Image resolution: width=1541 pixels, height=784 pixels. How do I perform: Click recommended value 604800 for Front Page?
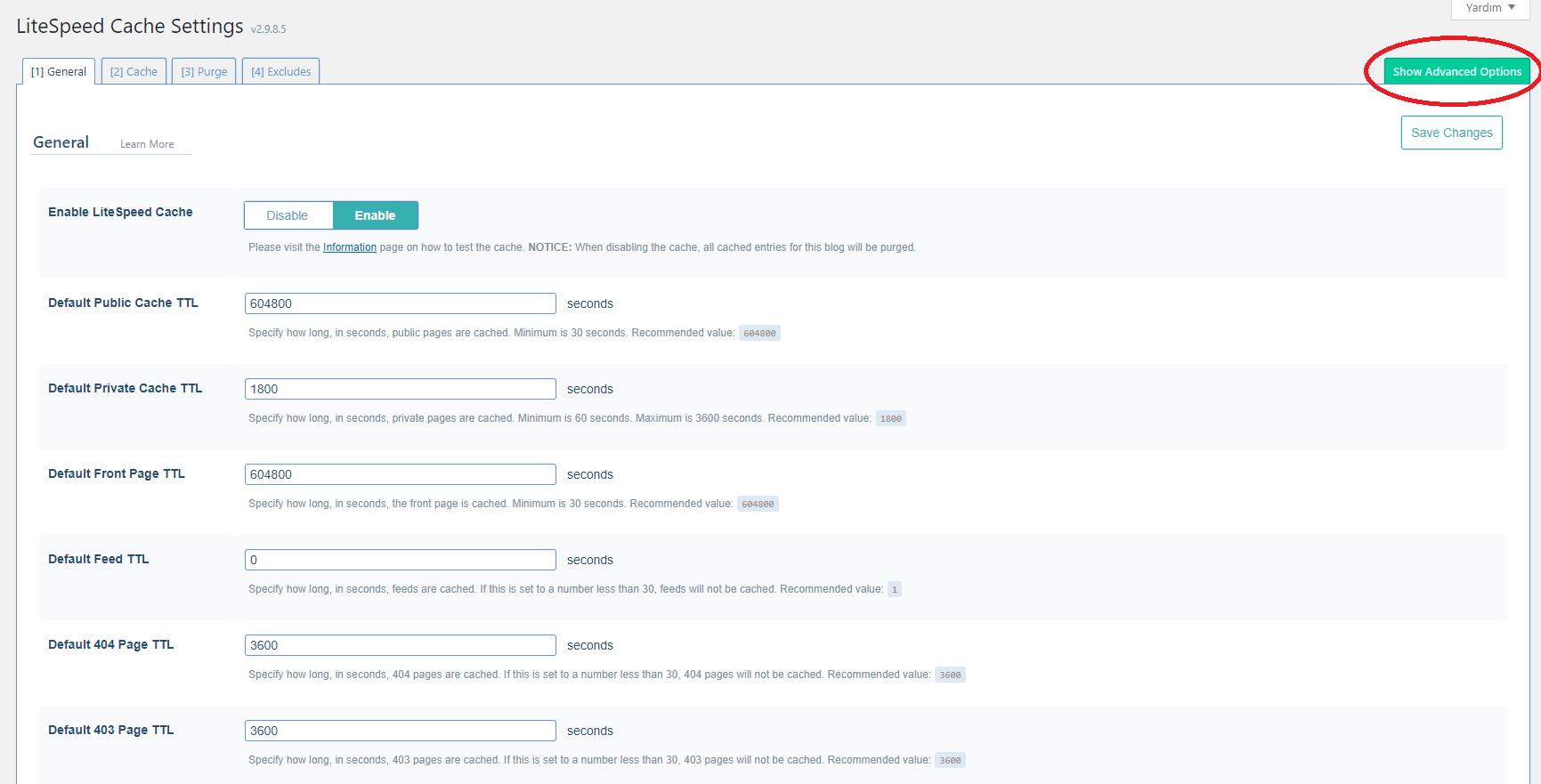tap(758, 504)
